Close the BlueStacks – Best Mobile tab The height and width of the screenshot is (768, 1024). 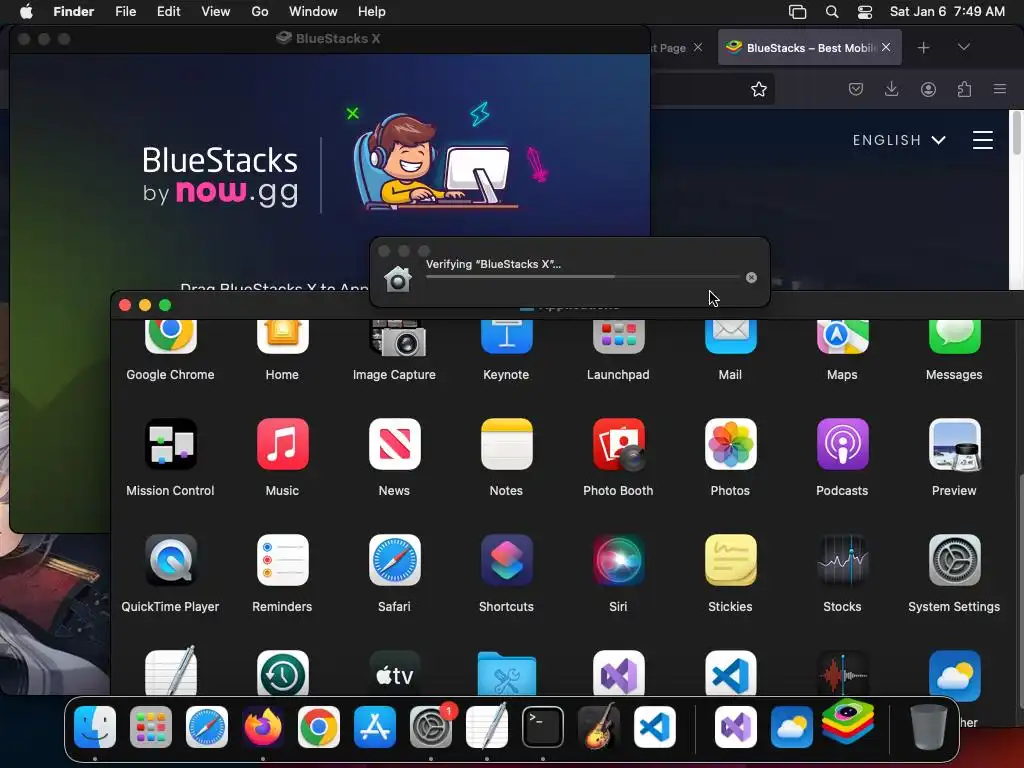(886, 47)
